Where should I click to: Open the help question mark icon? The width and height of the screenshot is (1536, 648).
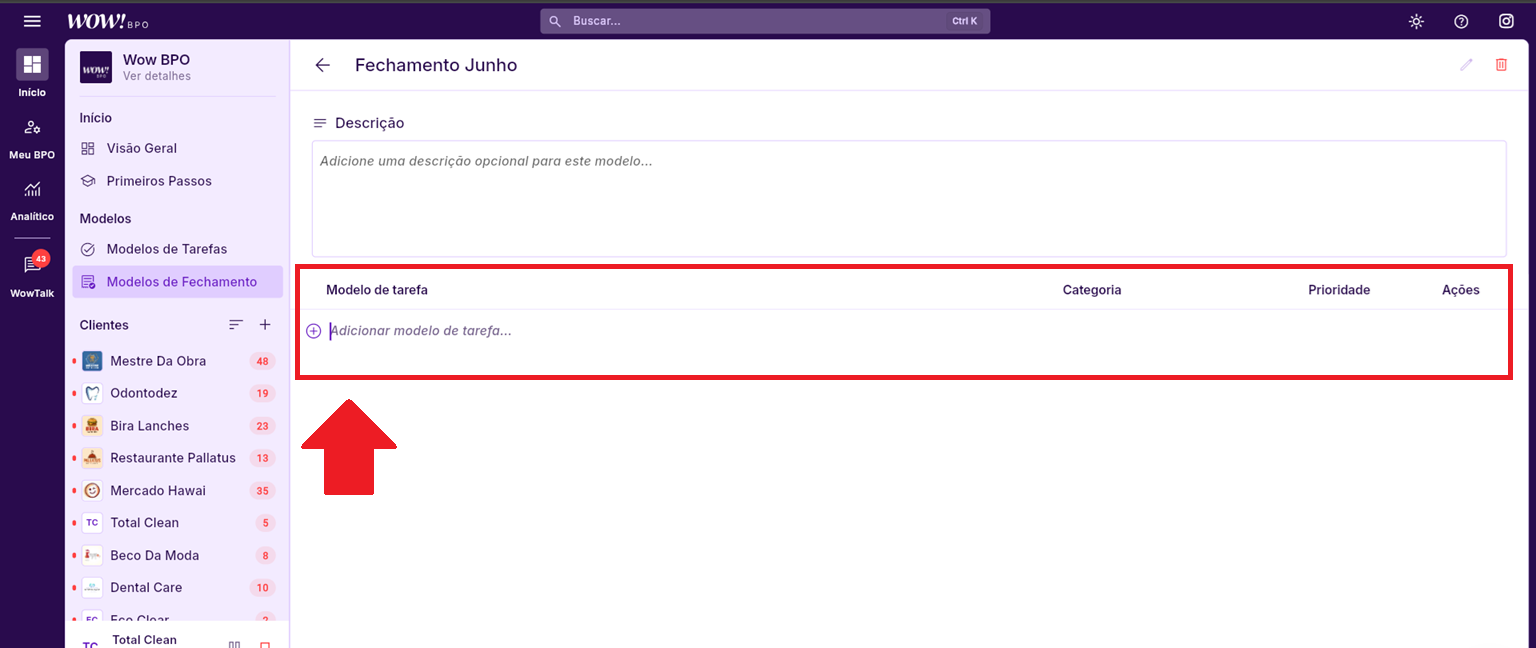pyautogui.click(x=1461, y=21)
